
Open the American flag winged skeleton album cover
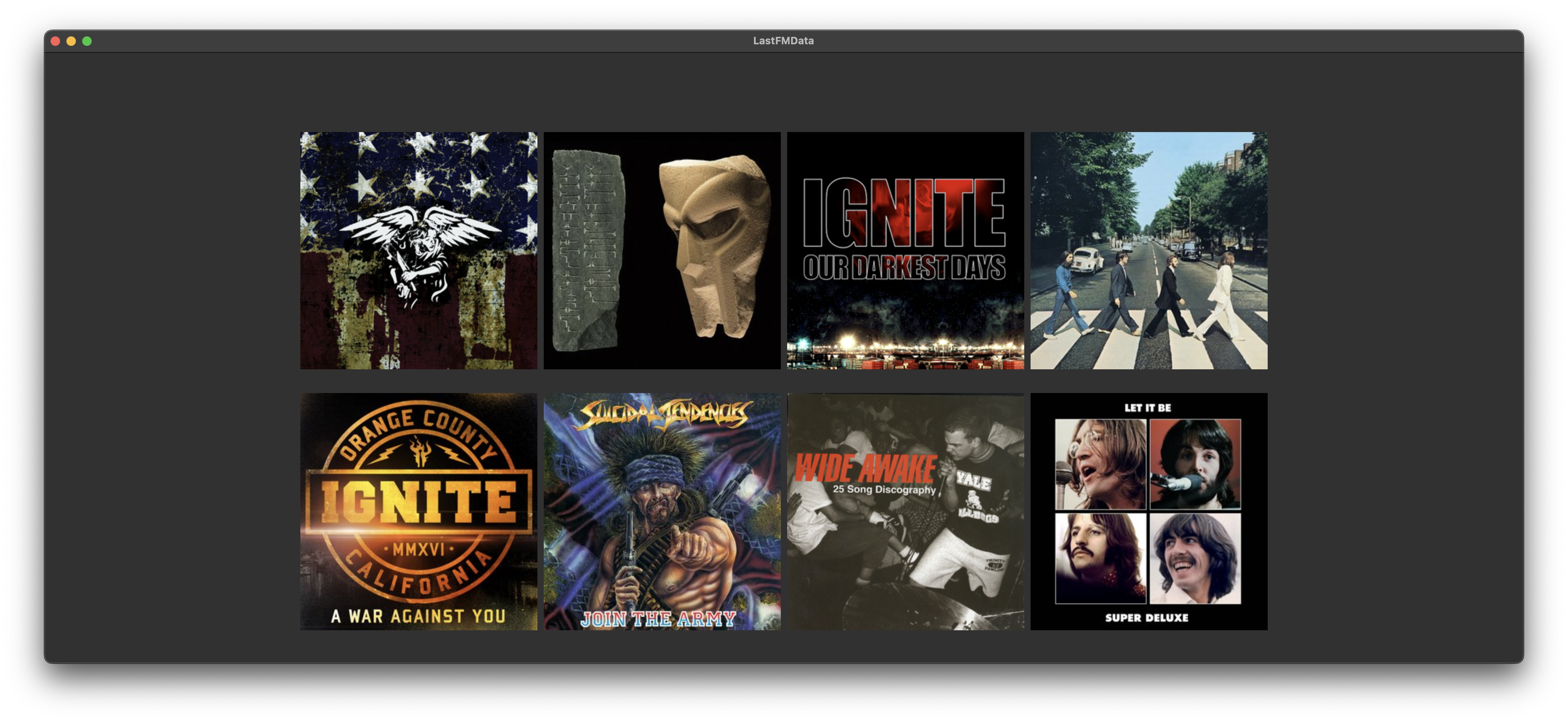coord(419,250)
